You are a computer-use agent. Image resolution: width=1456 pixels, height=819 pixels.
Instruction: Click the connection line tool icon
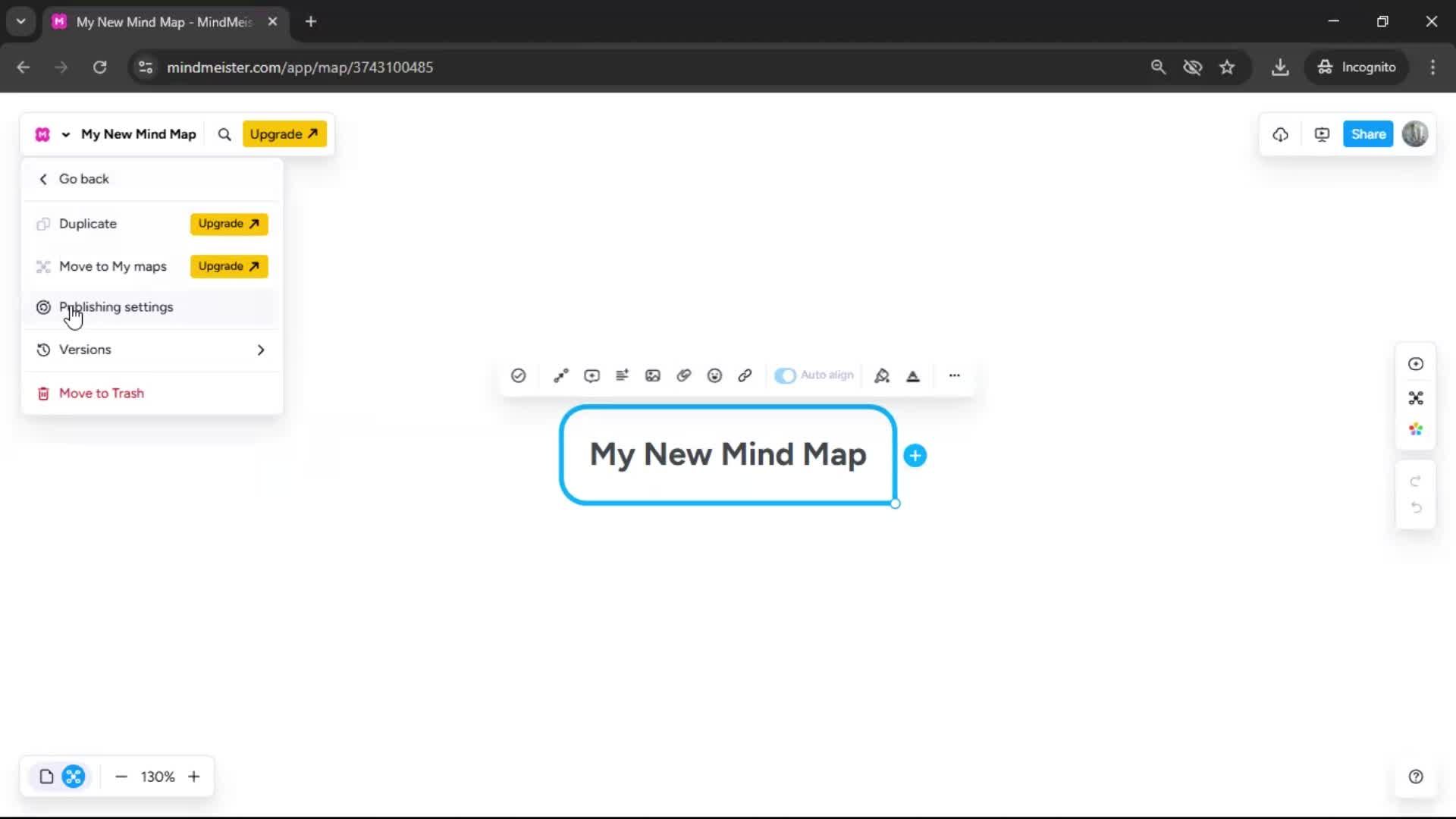[561, 375]
